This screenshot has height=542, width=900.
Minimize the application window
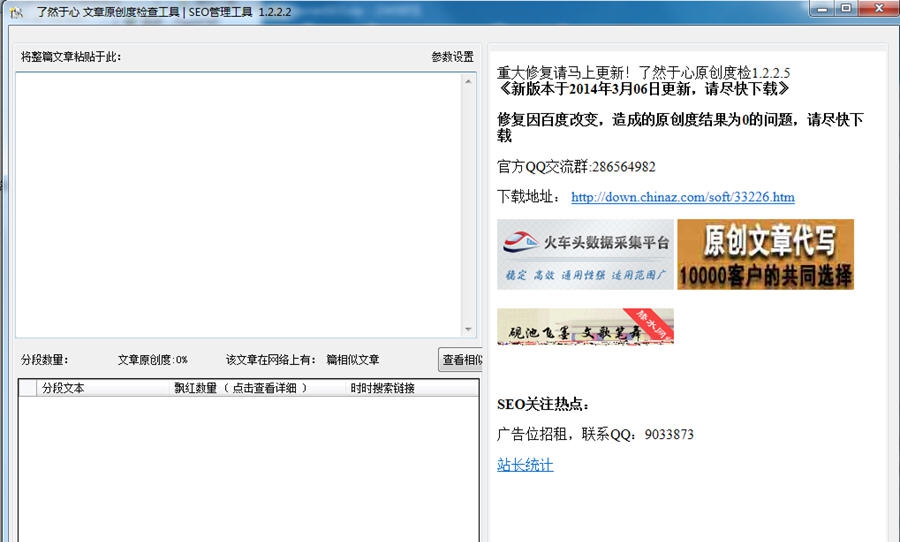pyautogui.click(x=822, y=8)
